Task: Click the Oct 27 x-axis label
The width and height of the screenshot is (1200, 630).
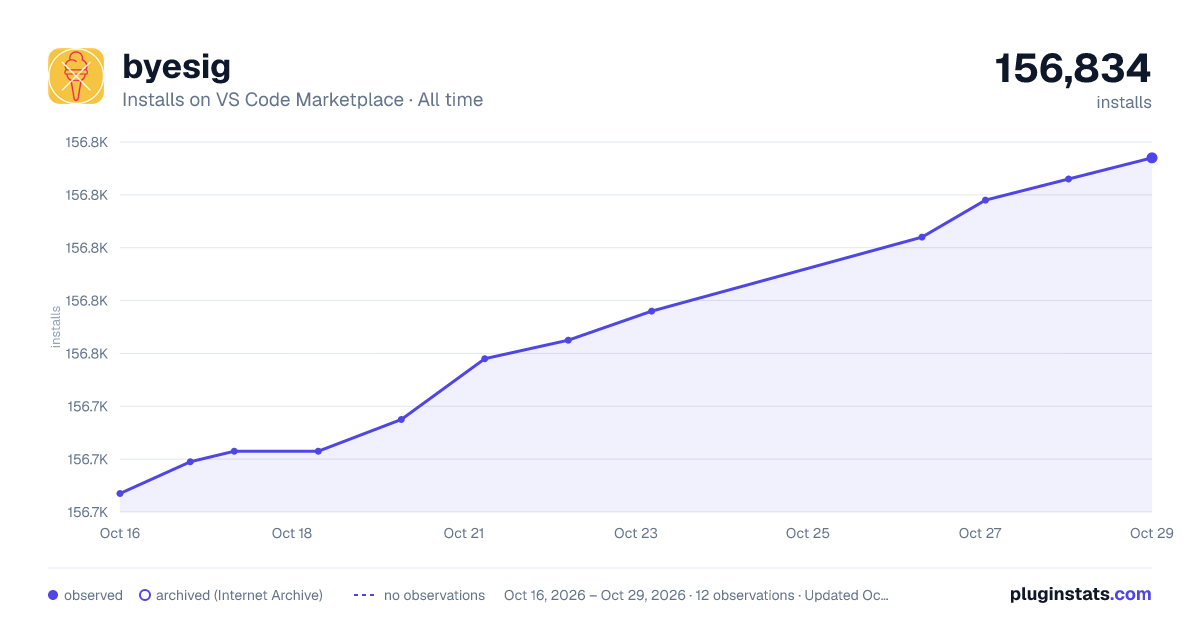Action: coord(980,533)
